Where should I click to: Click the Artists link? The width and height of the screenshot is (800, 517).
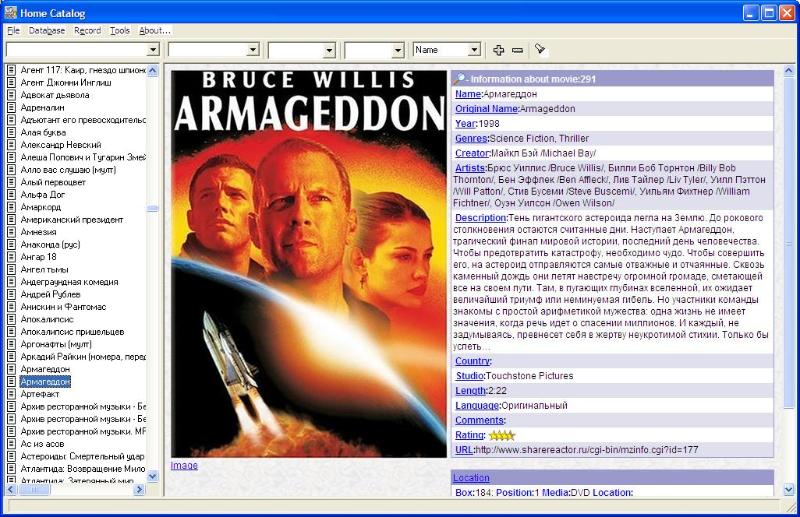click(470, 168)
